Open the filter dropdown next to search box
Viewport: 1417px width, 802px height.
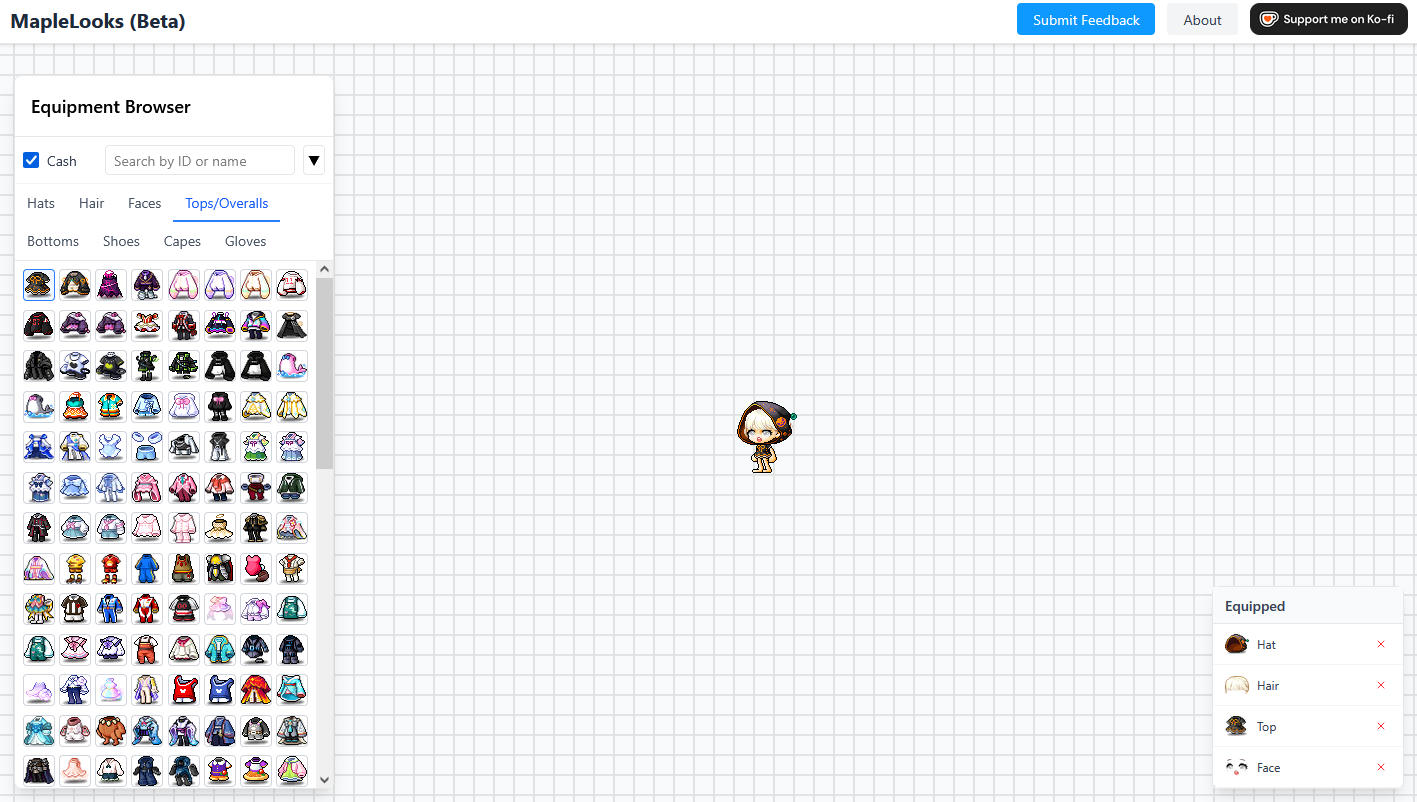click(313, 160)
